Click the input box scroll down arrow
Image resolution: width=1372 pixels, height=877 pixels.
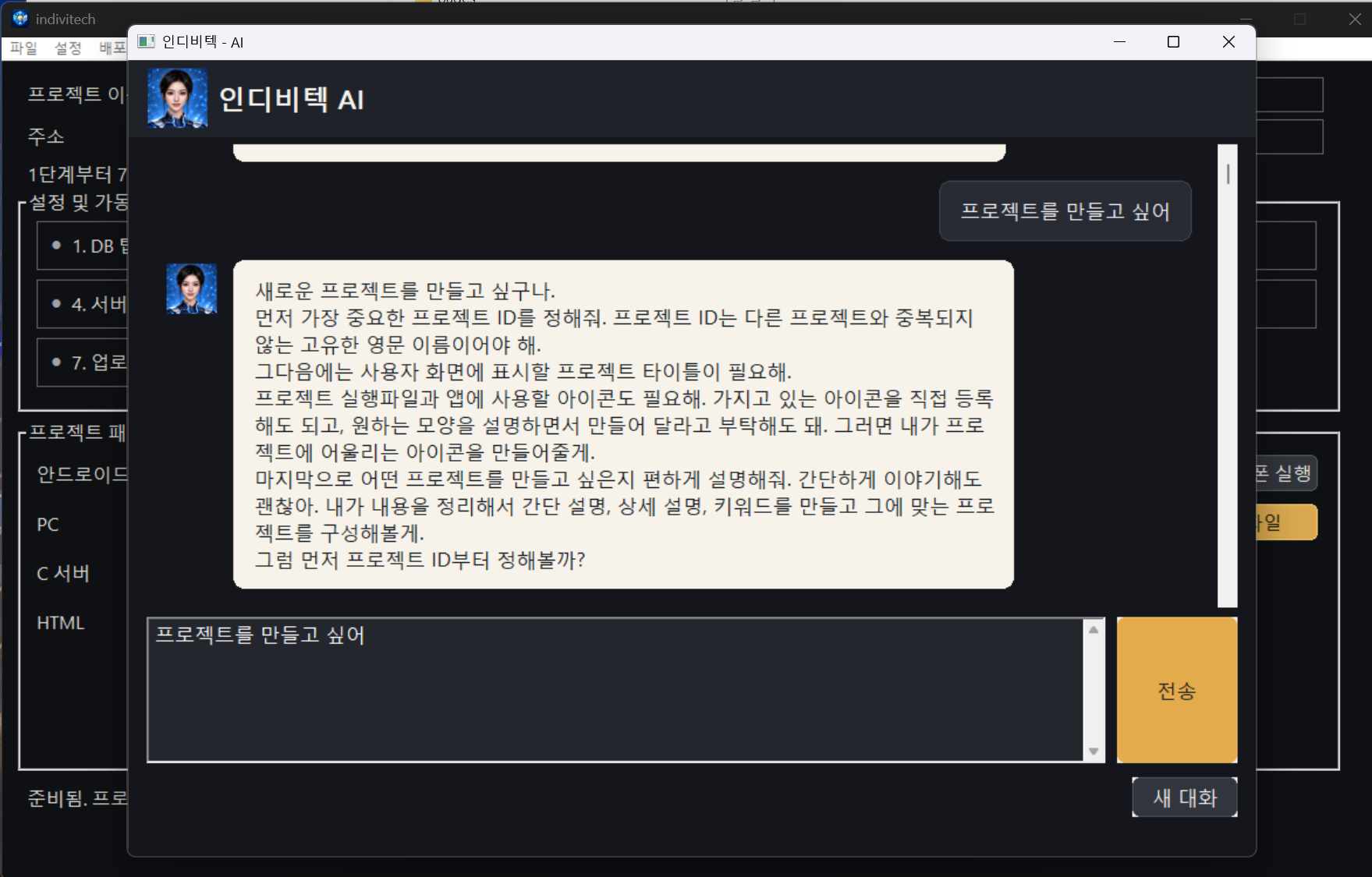1094,751
